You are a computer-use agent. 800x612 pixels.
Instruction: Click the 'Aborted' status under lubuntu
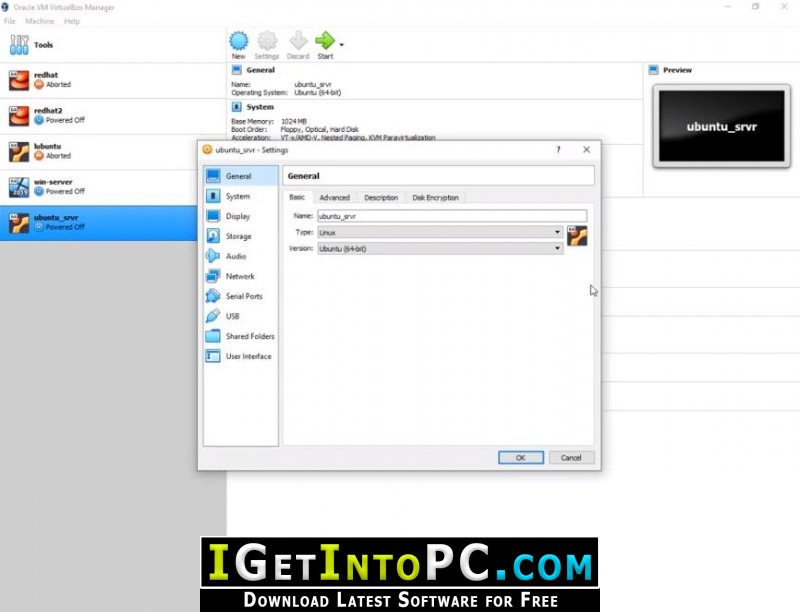click(x=58, y=156)
